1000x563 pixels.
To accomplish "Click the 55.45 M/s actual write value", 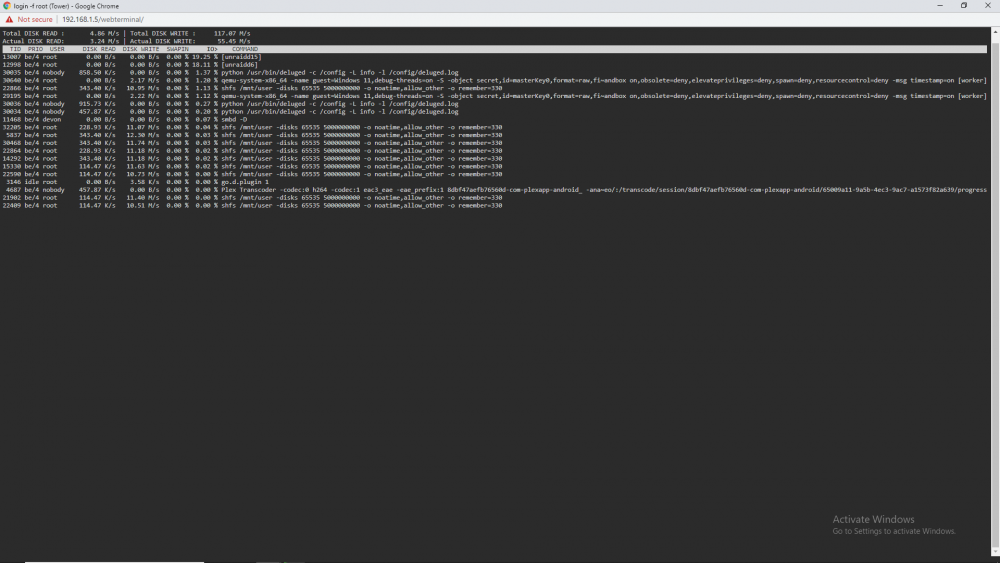I will click(233, 41).
